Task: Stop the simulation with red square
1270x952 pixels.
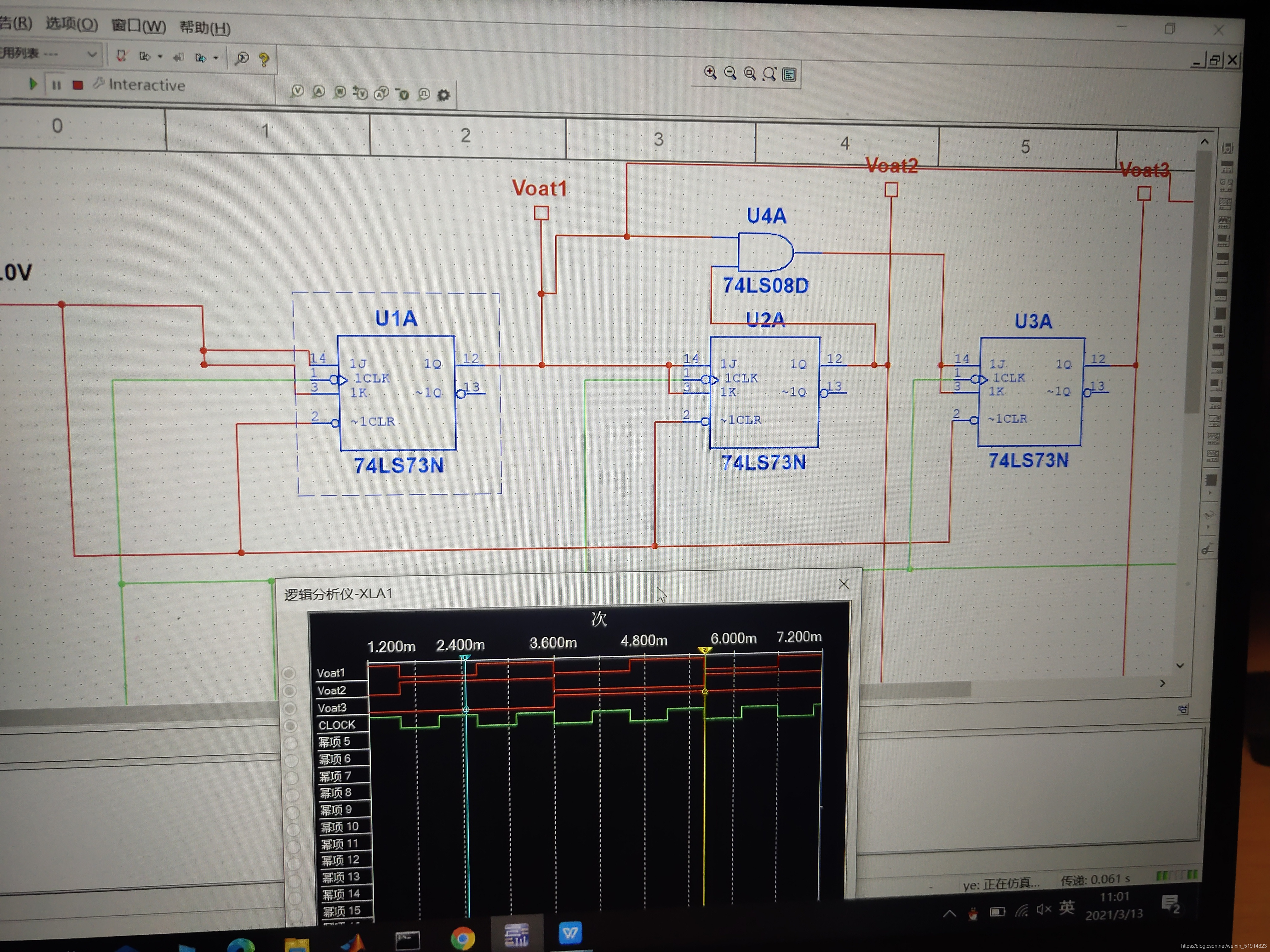Action: [x=78, y=85]
